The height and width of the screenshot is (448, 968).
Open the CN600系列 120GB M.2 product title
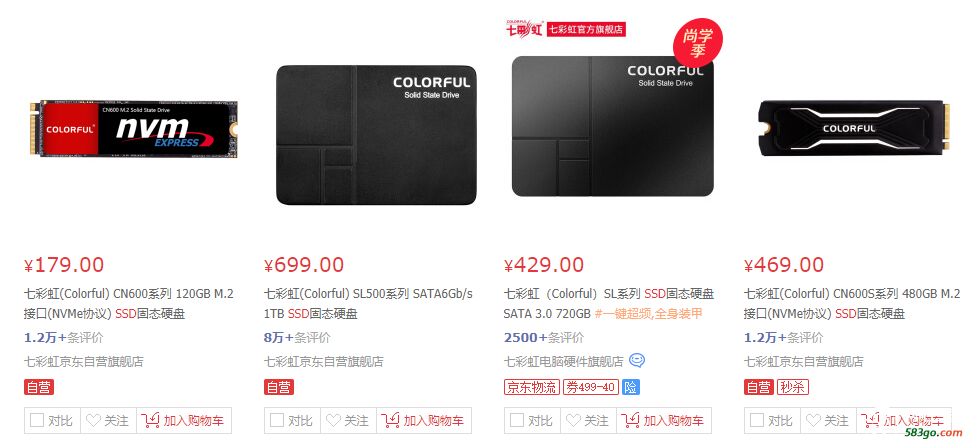pos(129,304)
